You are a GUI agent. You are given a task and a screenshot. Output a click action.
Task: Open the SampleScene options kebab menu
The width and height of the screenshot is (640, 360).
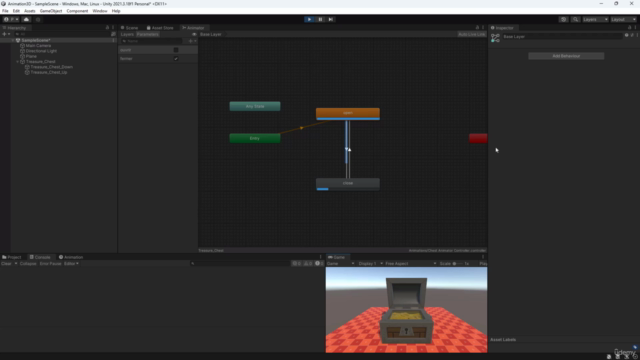coord(113,40)
